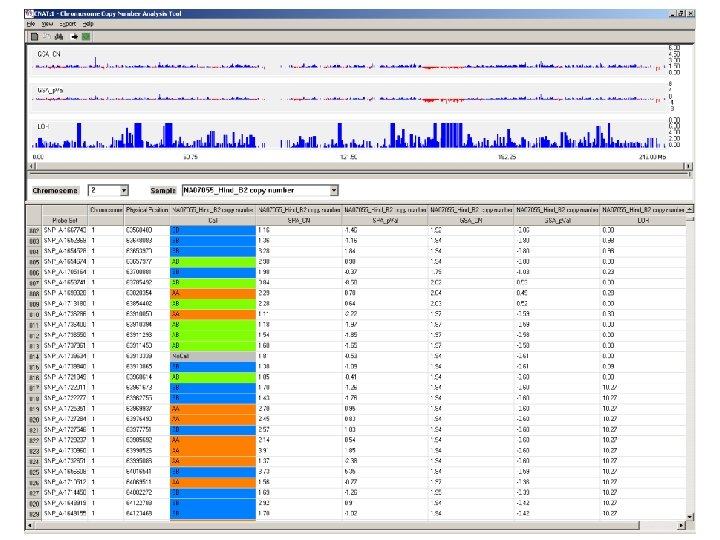Click the table horizontal scrollbar left arrow
The height and width of the screenshot is (540, 720).
coord(30,525)
